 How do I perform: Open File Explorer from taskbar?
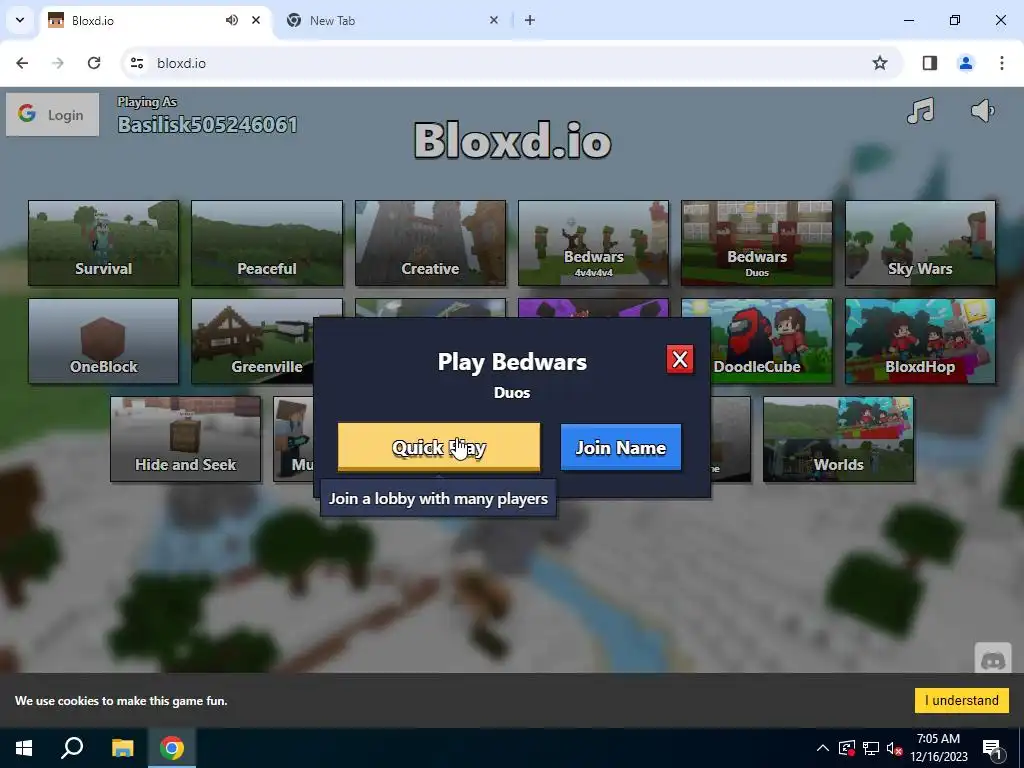(x=122, y=748)
